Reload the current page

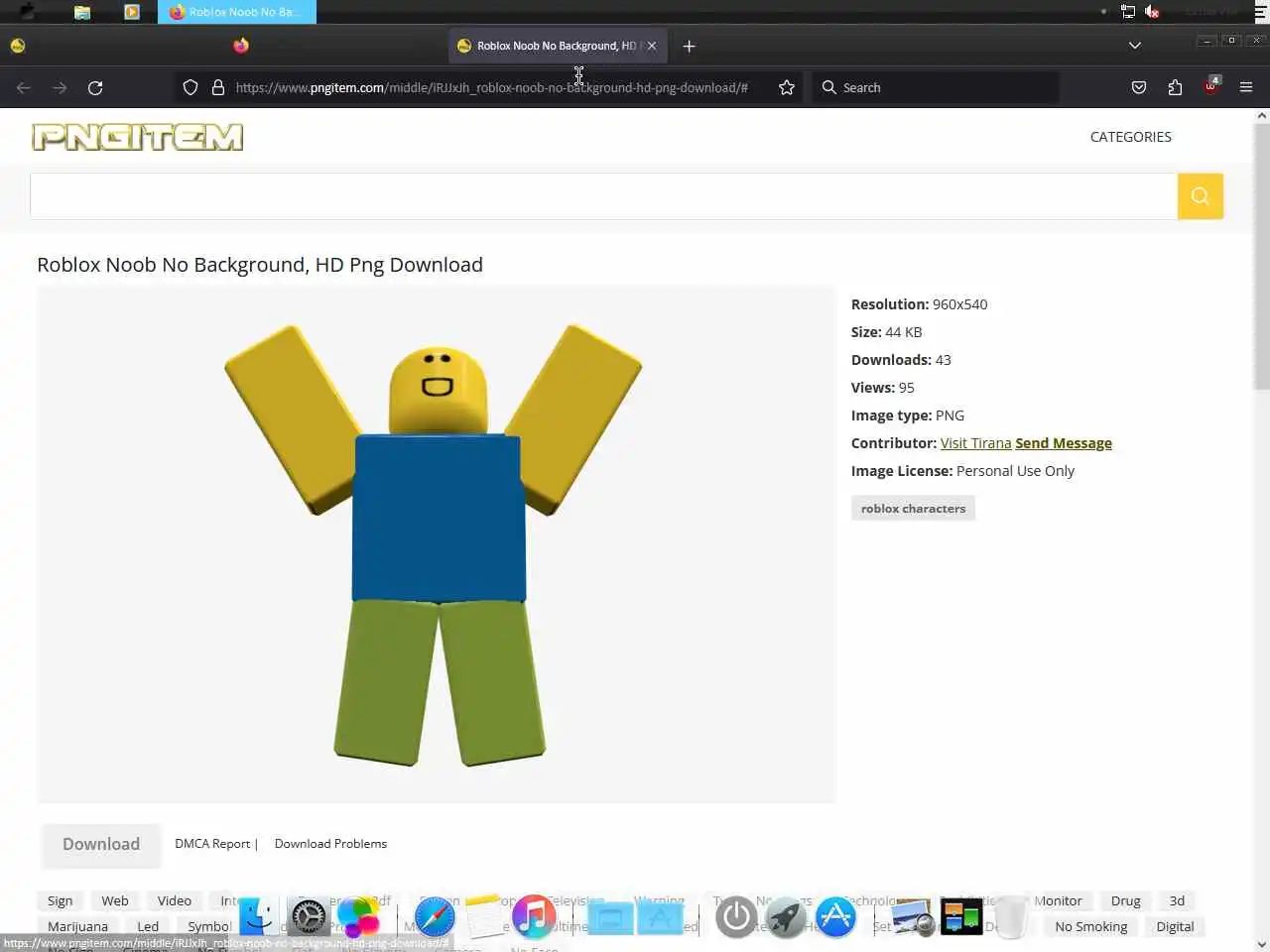(95, 87)
